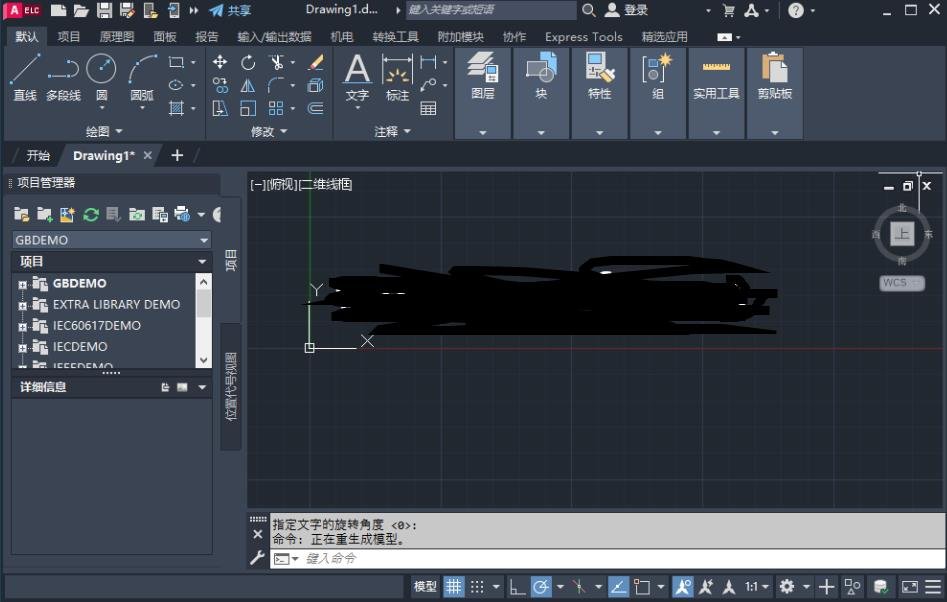The height and width of the screenshot is (602, 947).
Task: Click the WCS button under ViewCube
Action: 902,283
